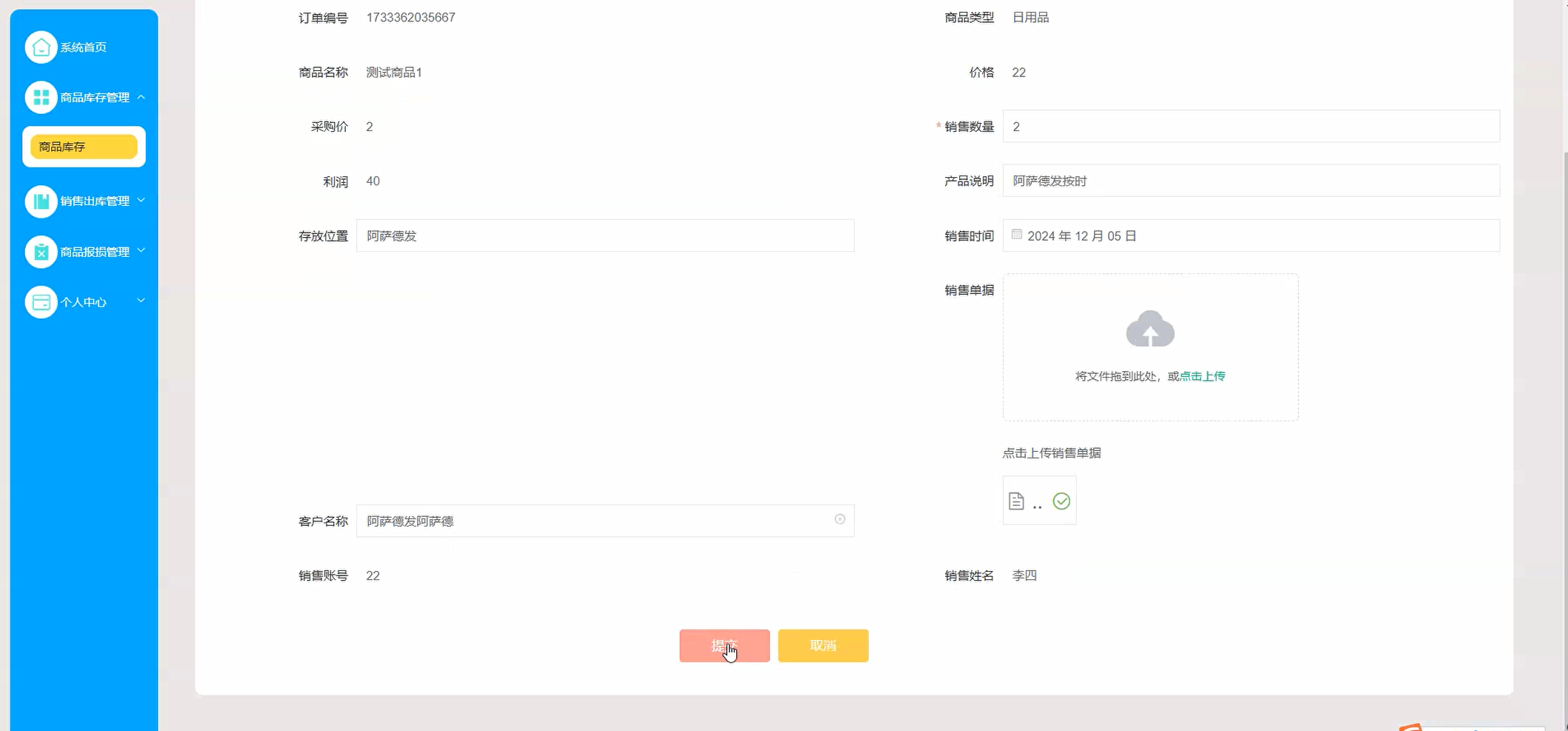Select the 个人中心 card icon

click(41, 301)
